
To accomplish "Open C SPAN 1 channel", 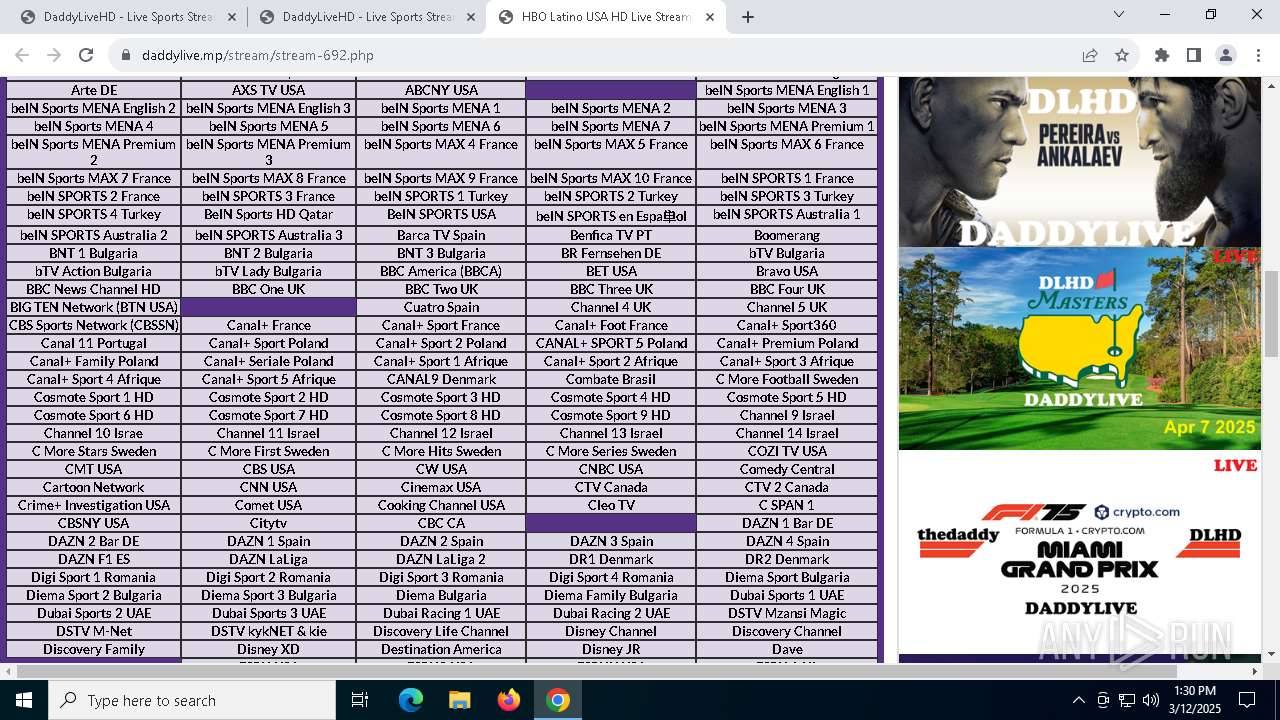I will pyautogui.click(x=787, y=505).
